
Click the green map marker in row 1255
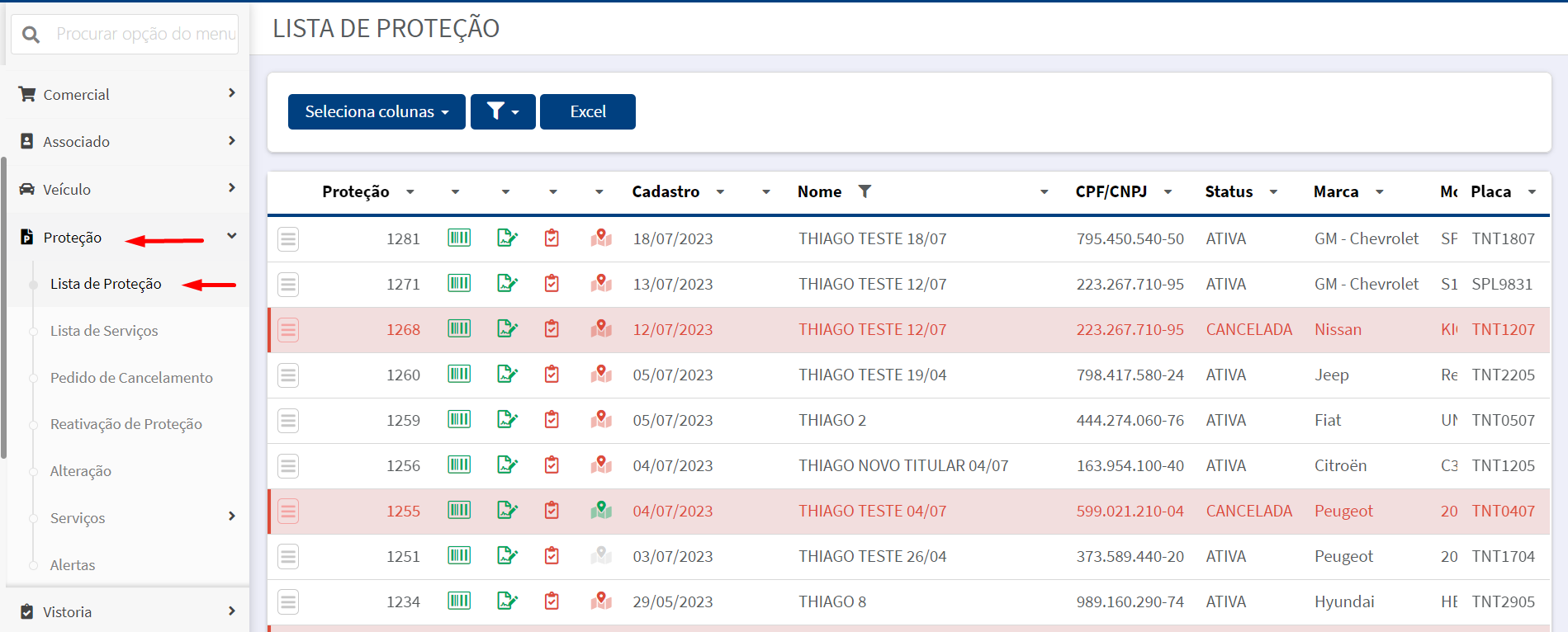pyautogui.click(x=601, y=511)
